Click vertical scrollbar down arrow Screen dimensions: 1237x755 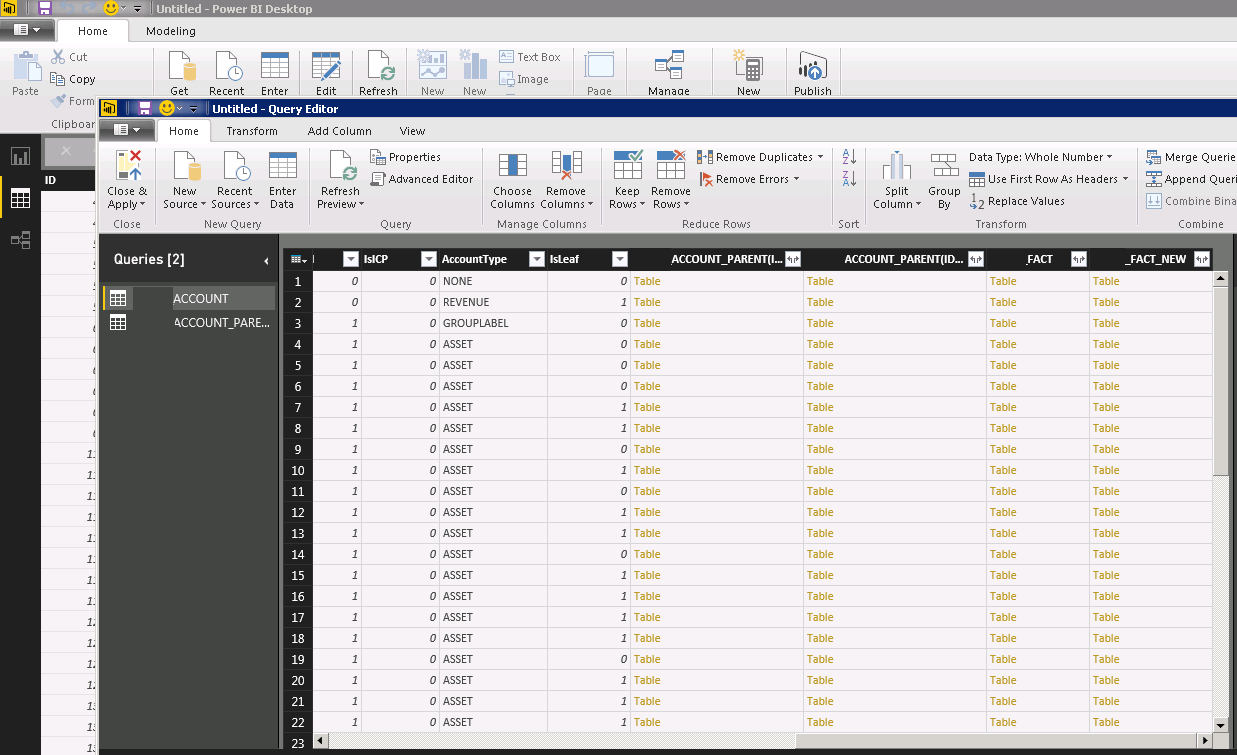click(x=1220, y=725)
